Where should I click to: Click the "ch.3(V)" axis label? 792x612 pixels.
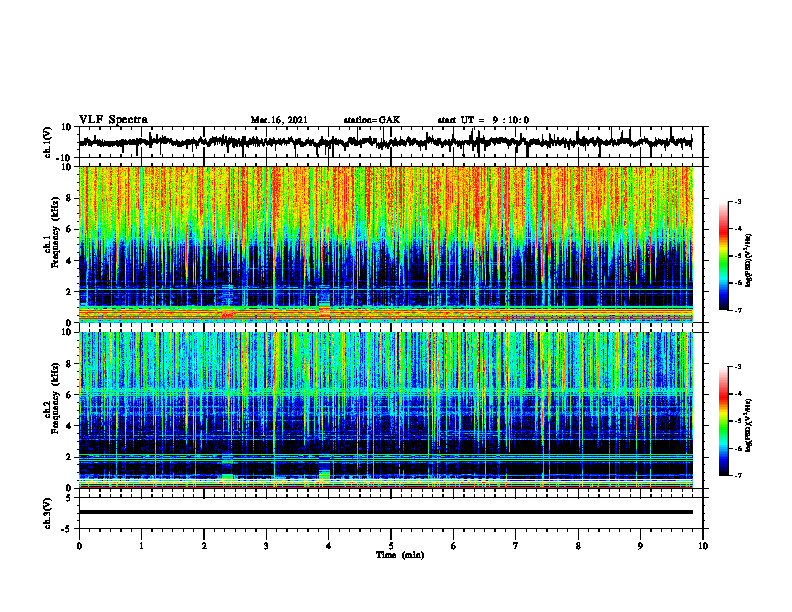tap(47, 513)
